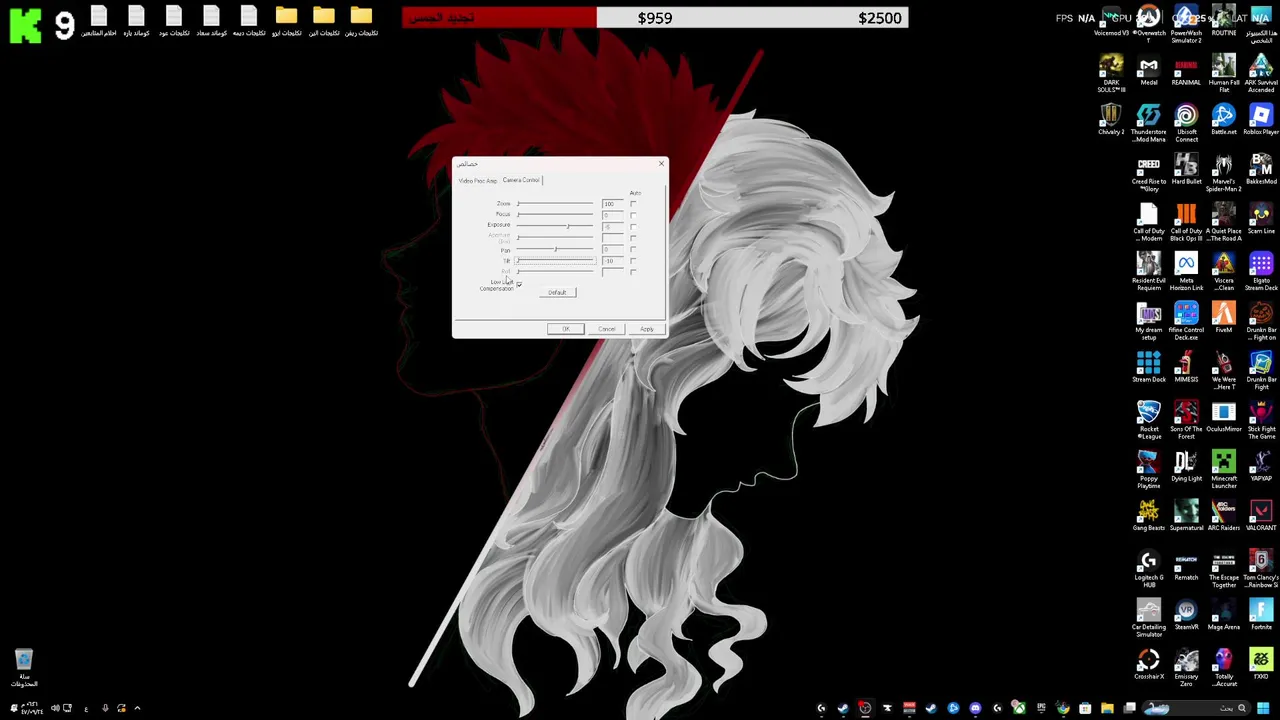Screen dimensions: 1280x720
Task: Launch the Medal desktop shortcut
Action: [1148, 70]
